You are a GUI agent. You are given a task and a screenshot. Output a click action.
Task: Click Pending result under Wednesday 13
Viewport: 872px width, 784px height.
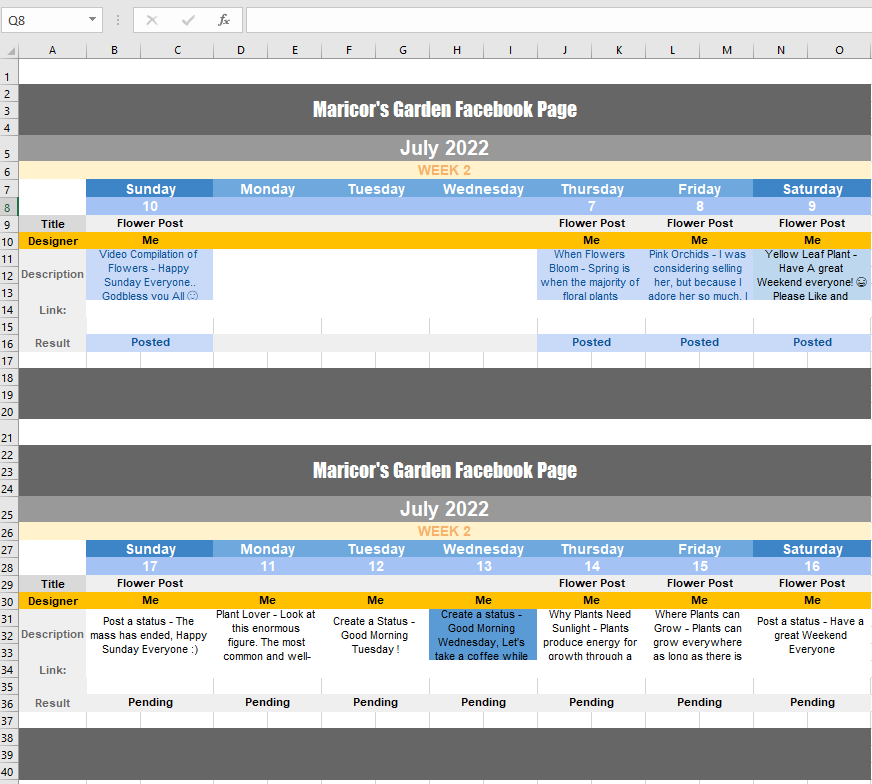pos(483,702)
